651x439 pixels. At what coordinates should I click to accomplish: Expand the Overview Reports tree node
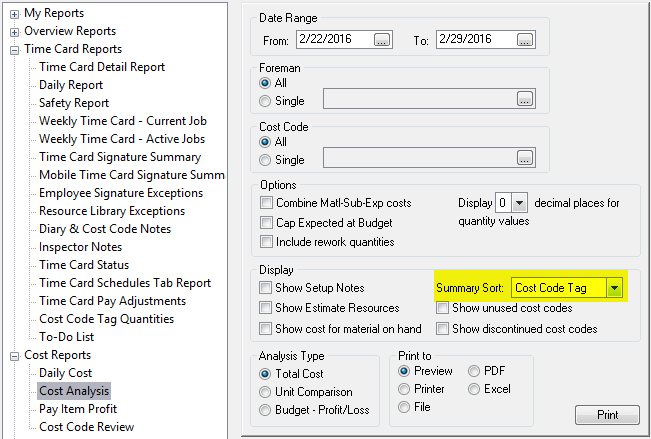click(x=15, y=32)
